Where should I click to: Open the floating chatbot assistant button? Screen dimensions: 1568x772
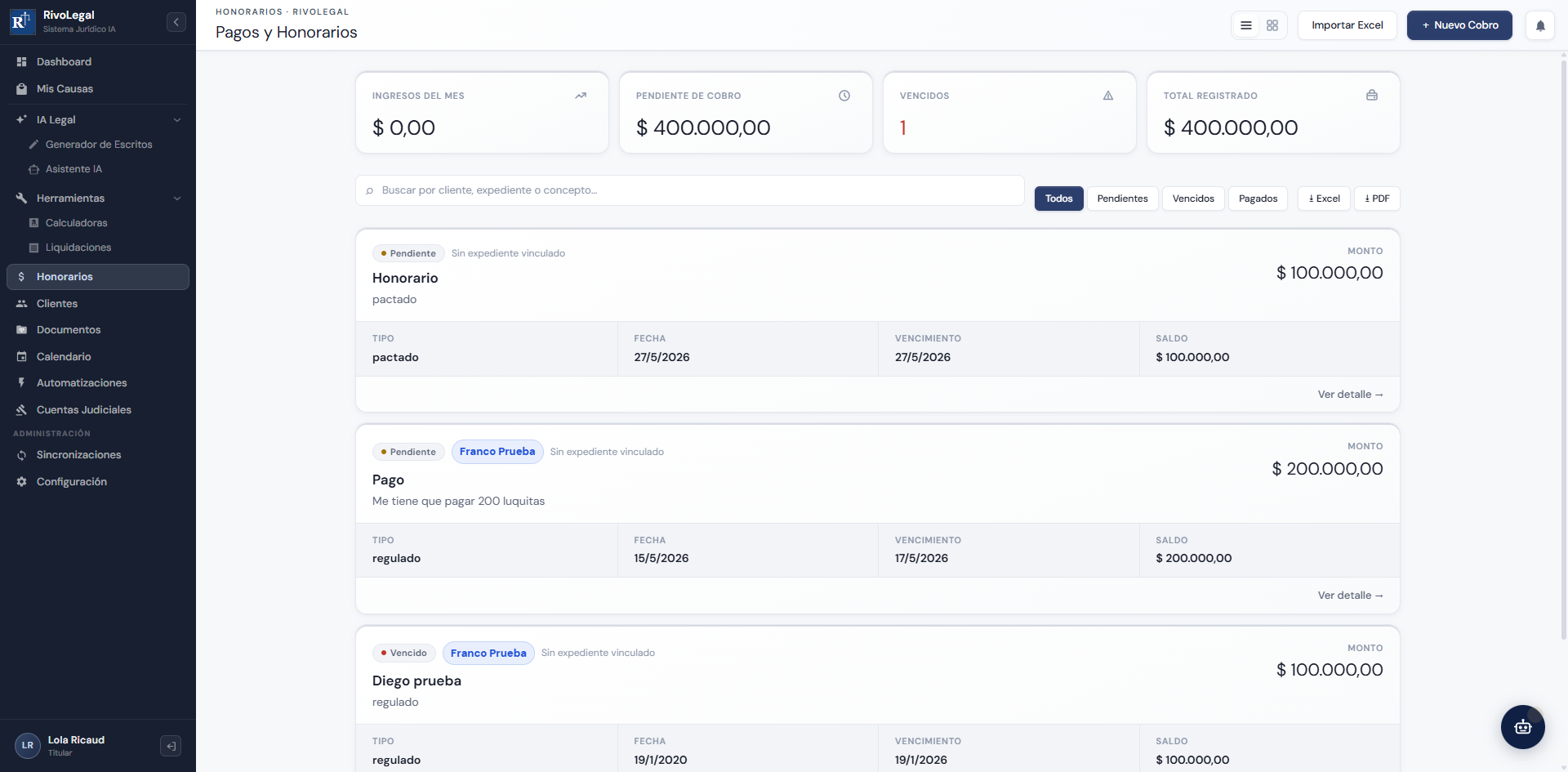1523,727
